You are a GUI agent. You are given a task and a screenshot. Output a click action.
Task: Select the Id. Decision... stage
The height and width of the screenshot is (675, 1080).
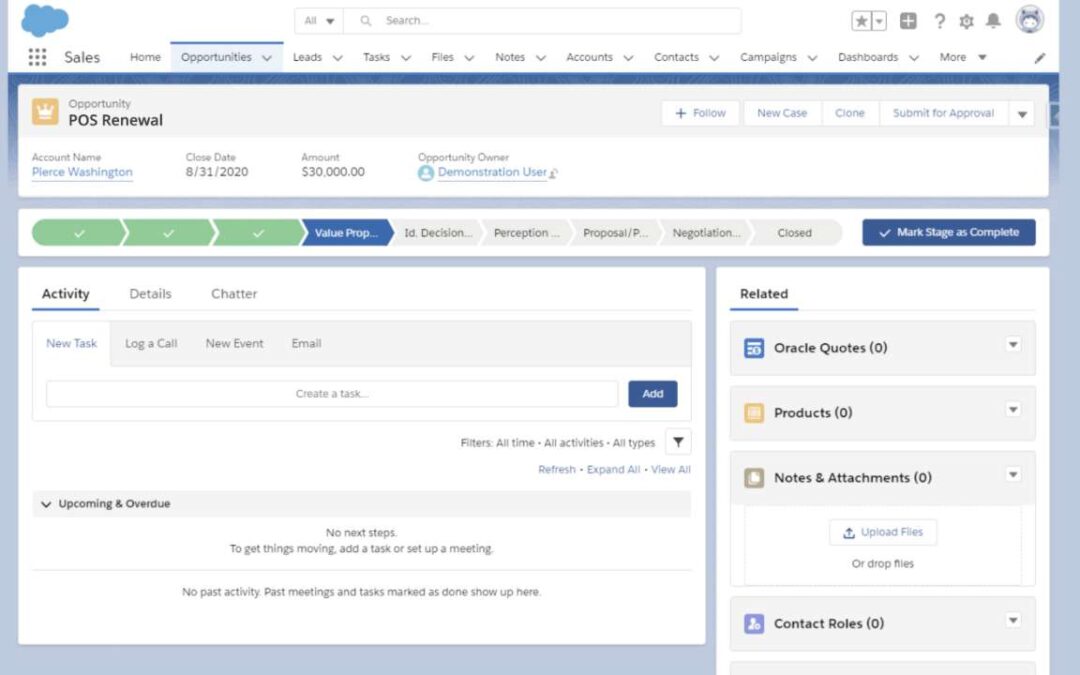coord(438,233)
